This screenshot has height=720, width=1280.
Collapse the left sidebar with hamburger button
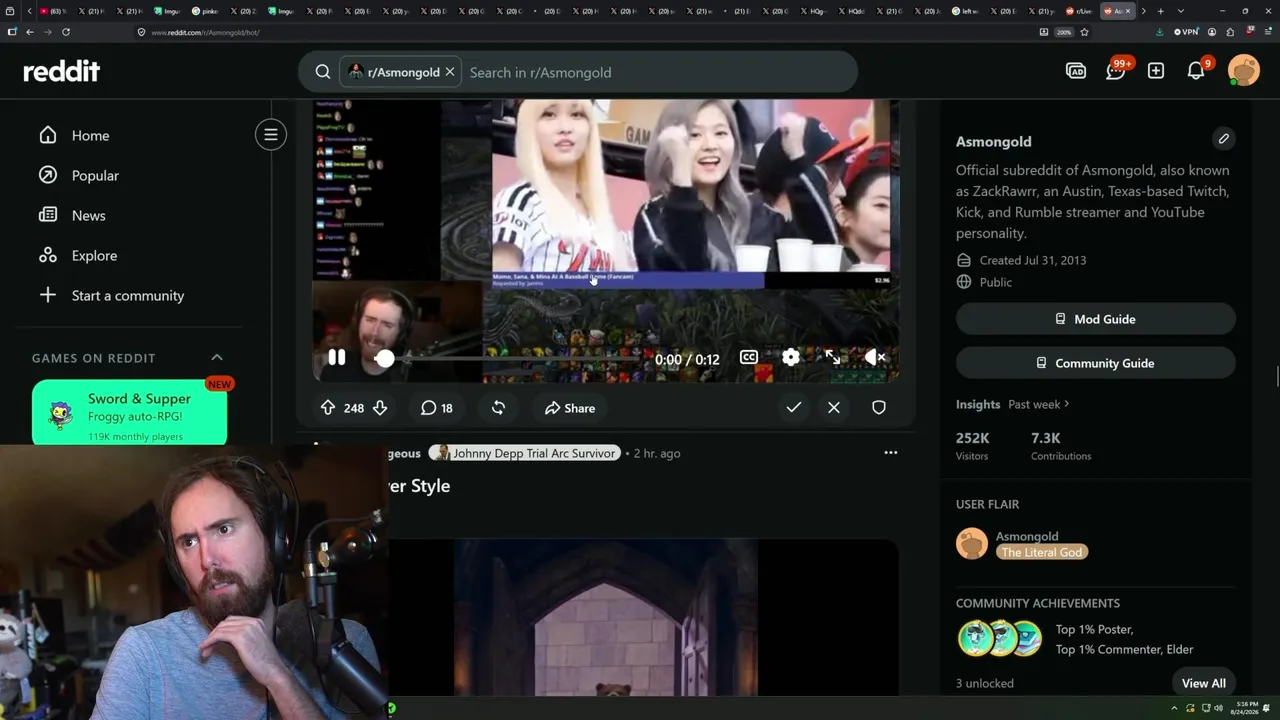271,134
